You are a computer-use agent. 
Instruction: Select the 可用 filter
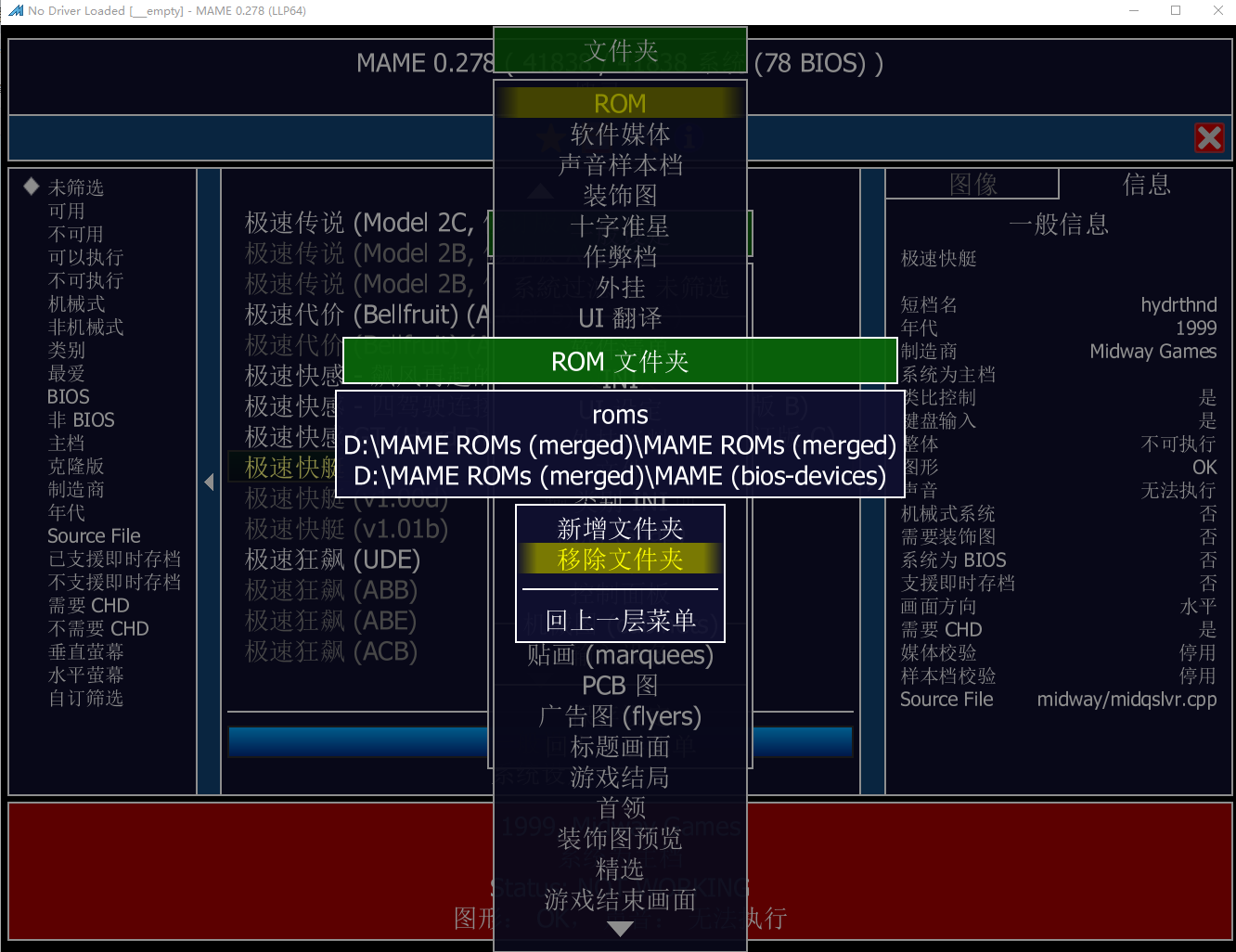pos(66,211)
